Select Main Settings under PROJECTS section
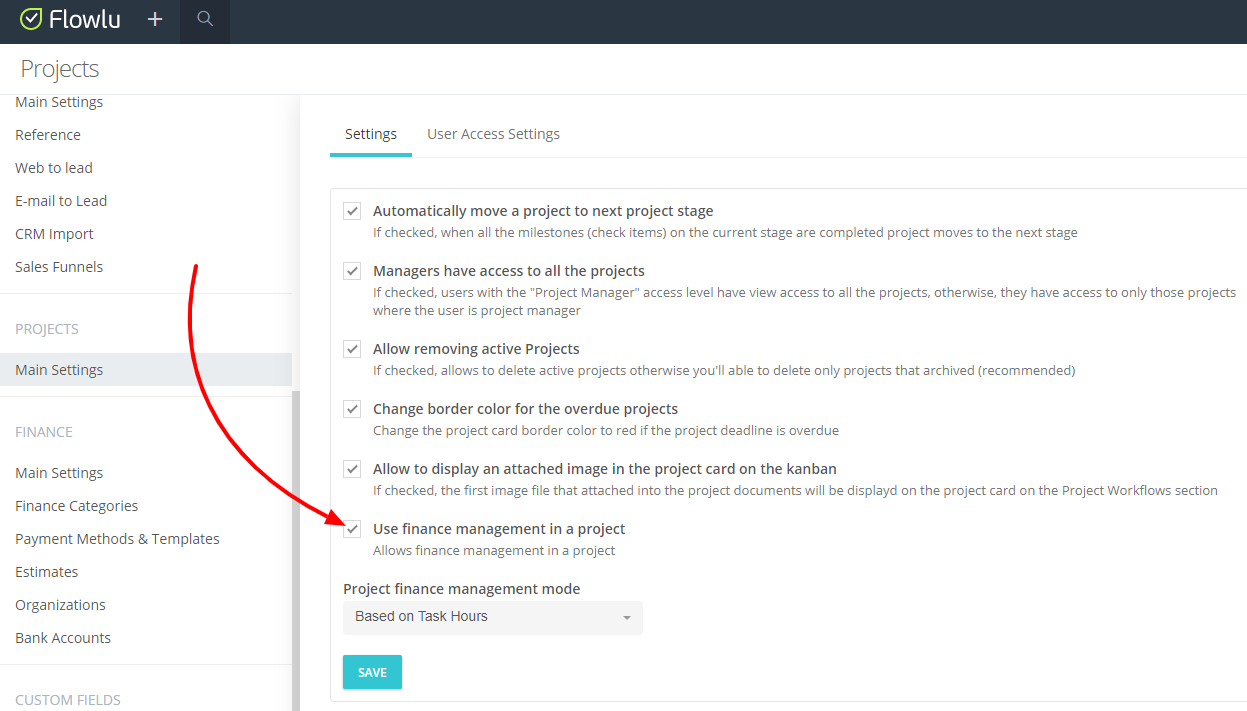 coord(146,370)
